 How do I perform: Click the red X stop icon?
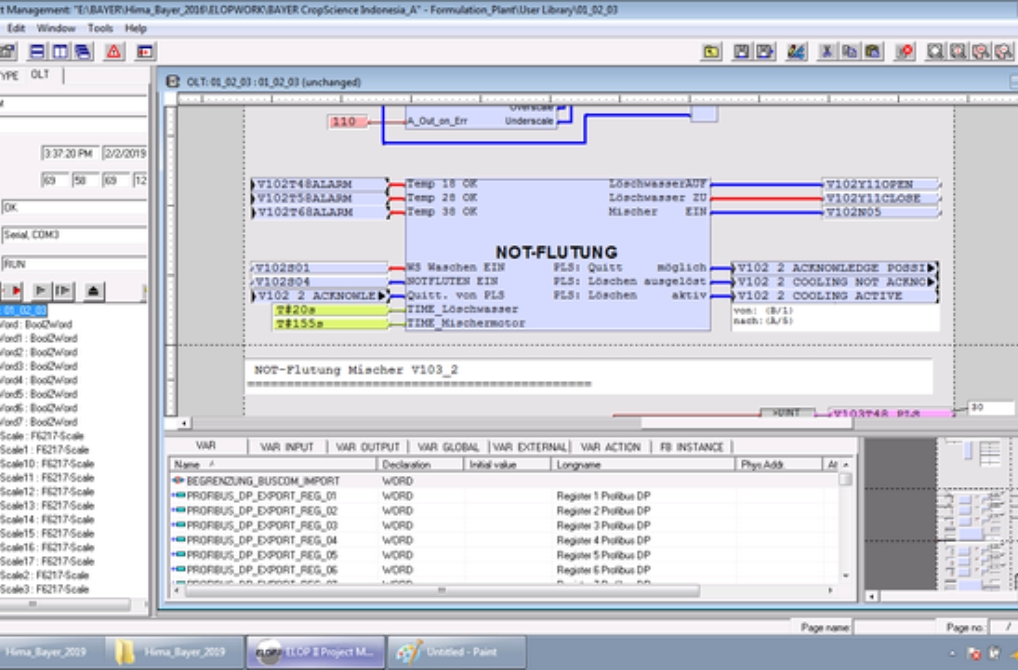click(906, 51)
